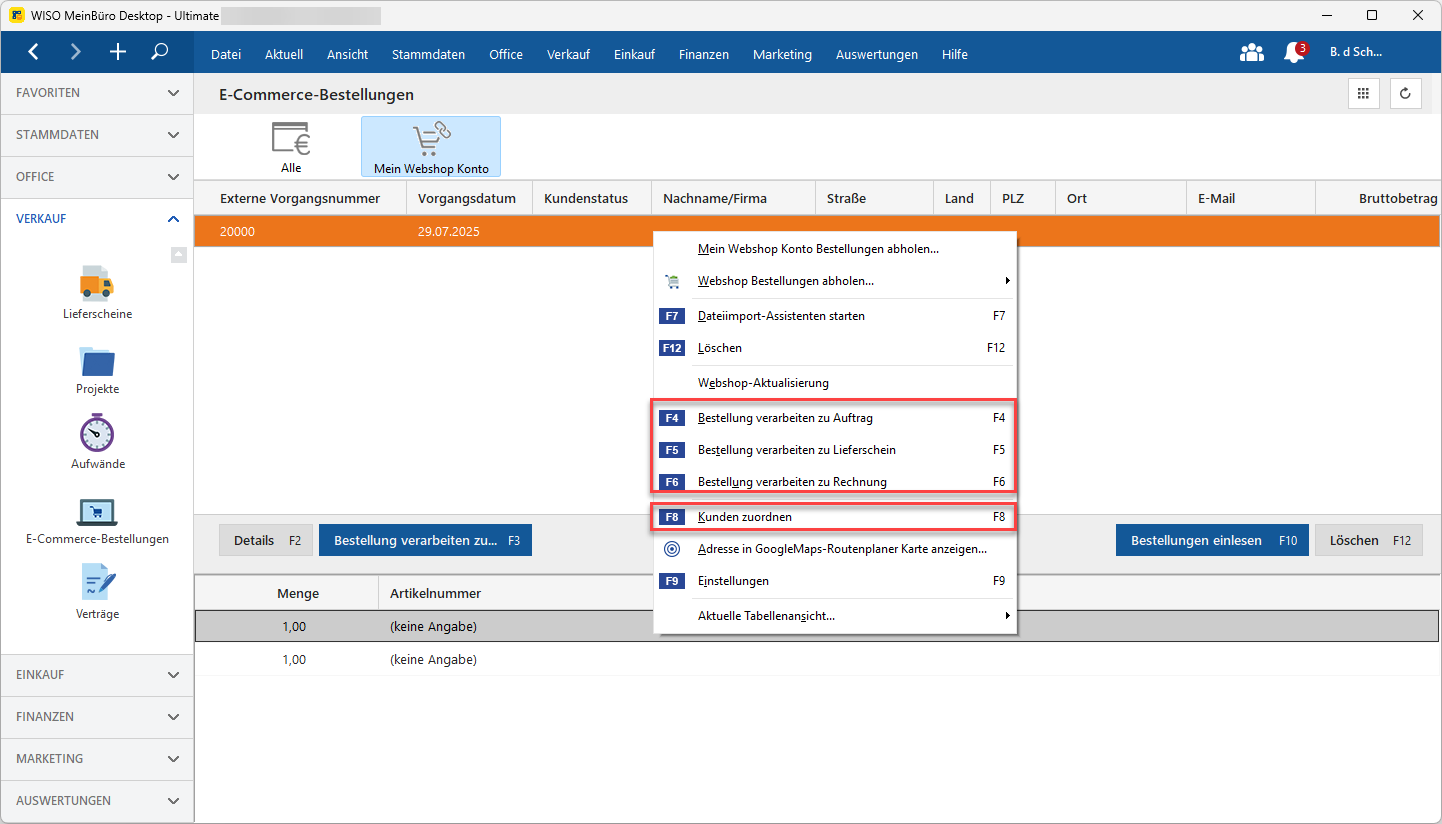Click the refresh icon top right
Image resolution: width=1442 pixels, height=824 pixels.
tap(1405, 94)
